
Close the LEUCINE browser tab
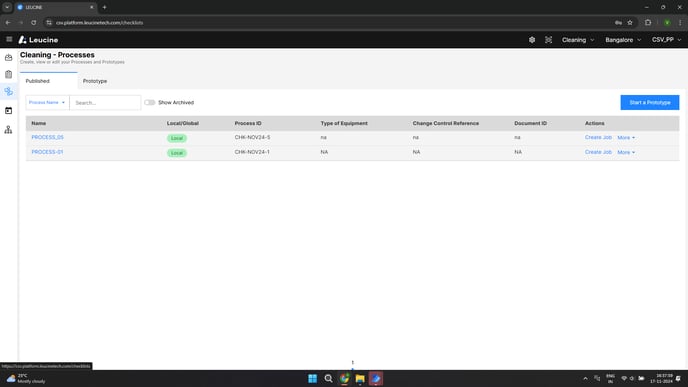coord(92,7)
